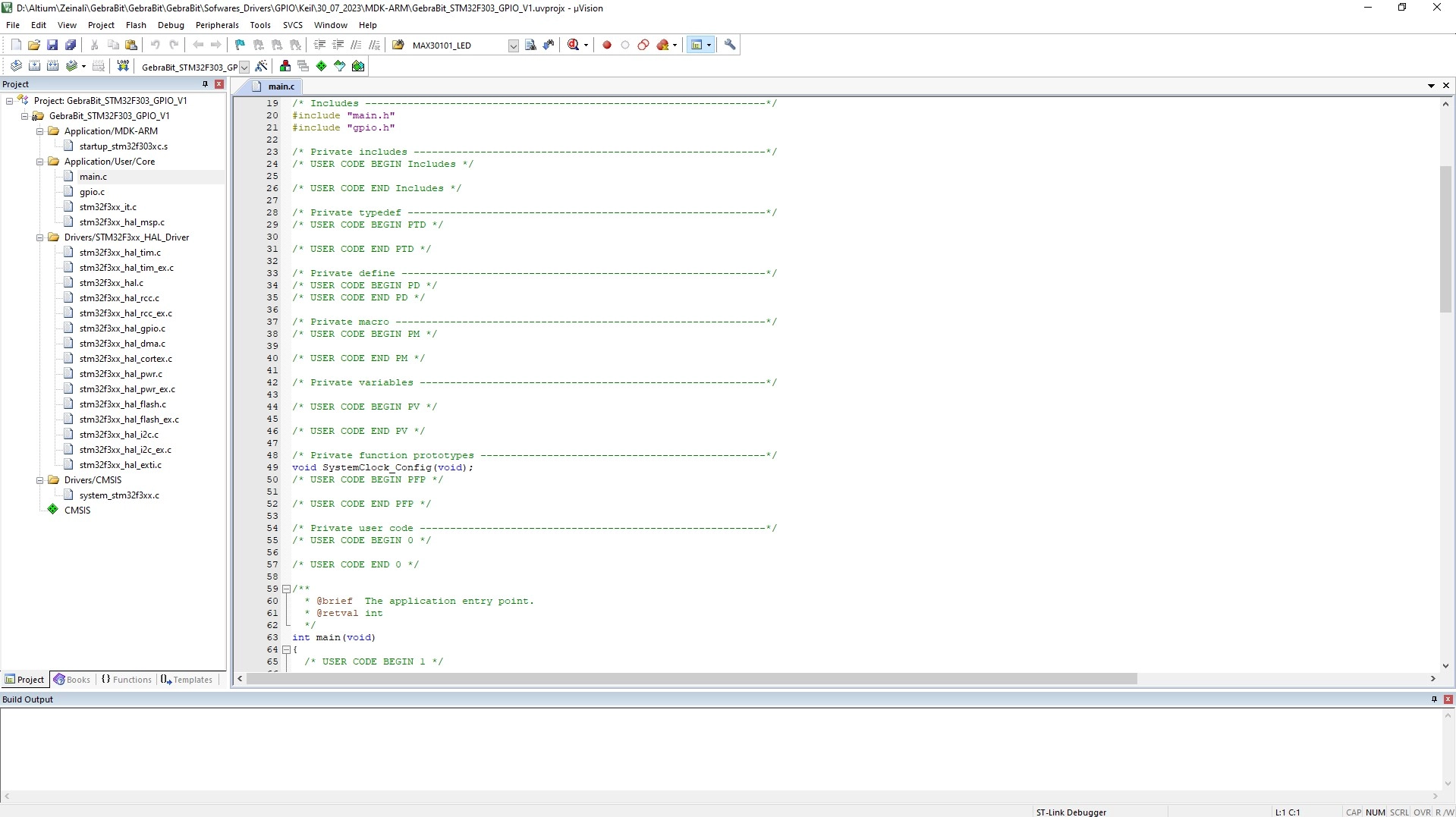The height and width of the screenshot is (817, 1456).
Task: Open the debug session dropdown arrow
Action: point(586,45)
